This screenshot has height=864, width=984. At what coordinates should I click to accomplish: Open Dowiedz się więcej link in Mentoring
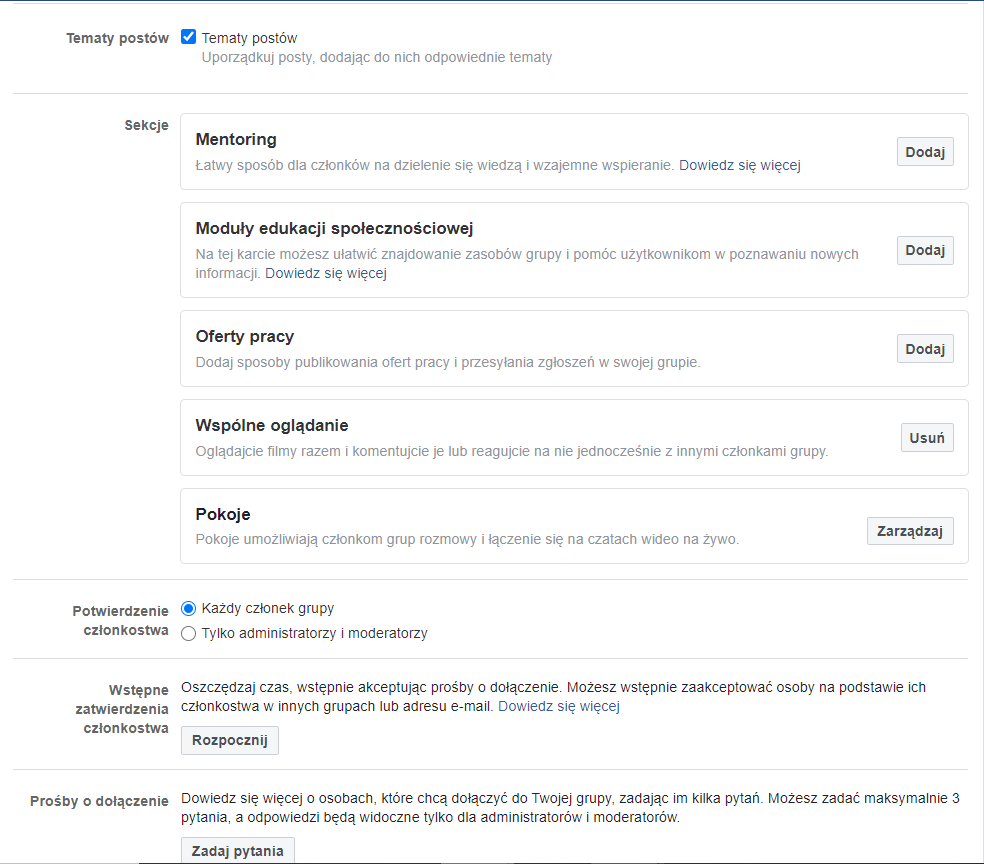(x=740, y=166)
